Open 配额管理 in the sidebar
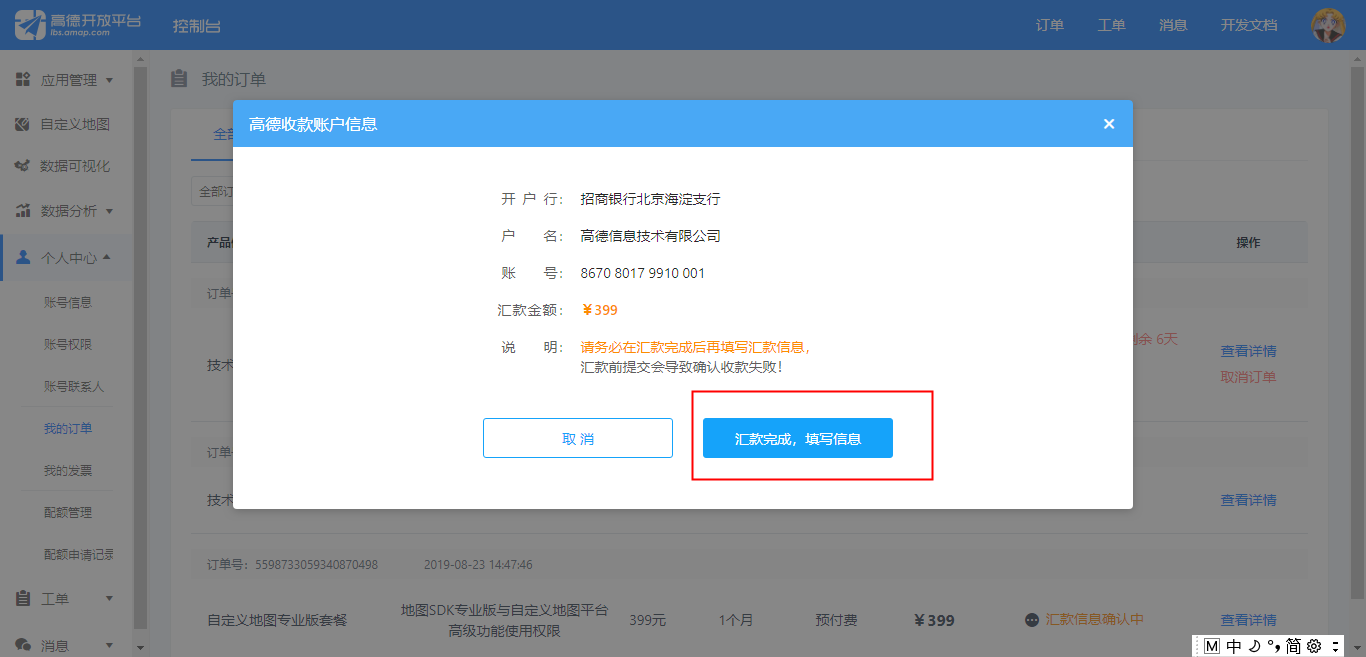This screenshot has width=1366, height=657. [68, 512]
